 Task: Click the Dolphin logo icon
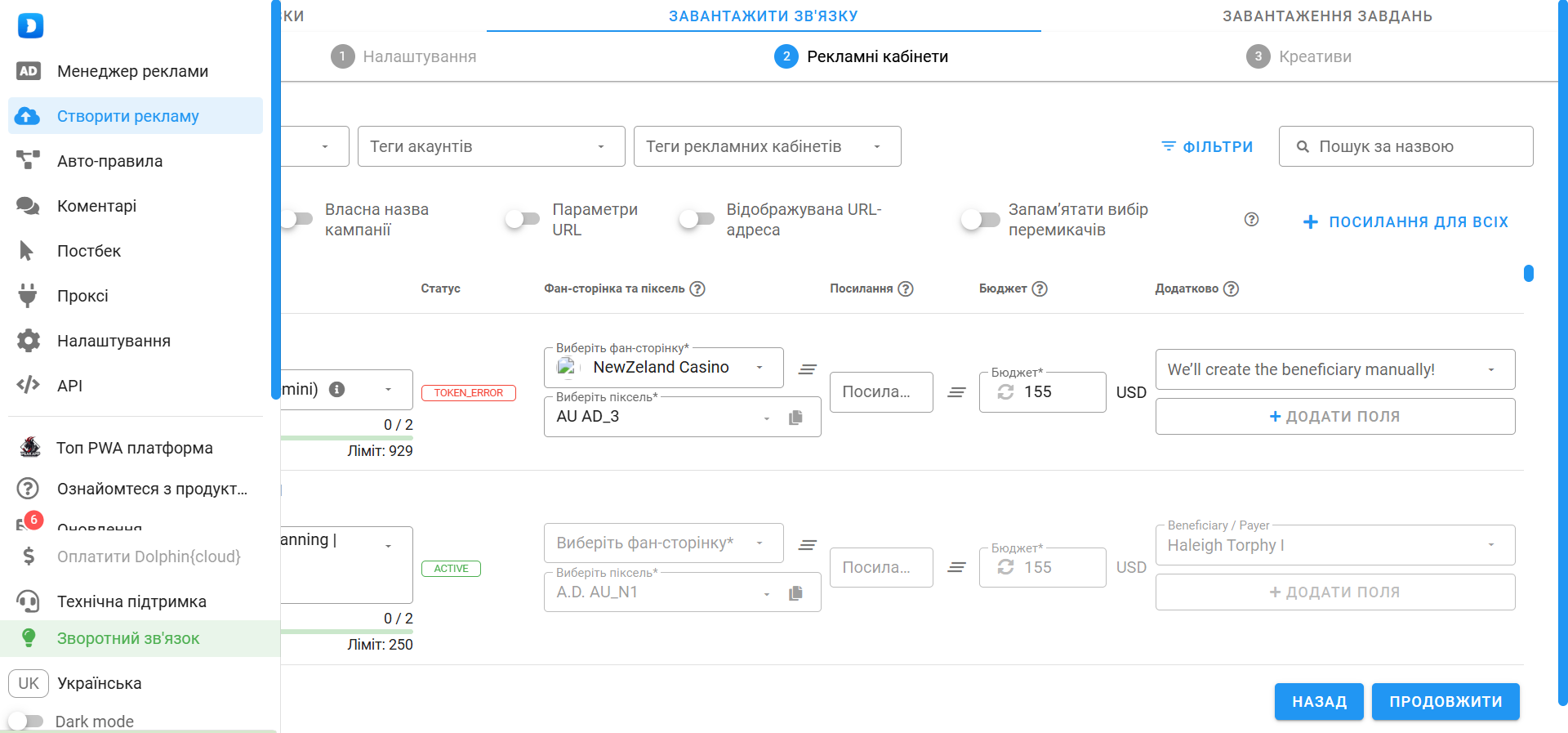click(30, 25)
